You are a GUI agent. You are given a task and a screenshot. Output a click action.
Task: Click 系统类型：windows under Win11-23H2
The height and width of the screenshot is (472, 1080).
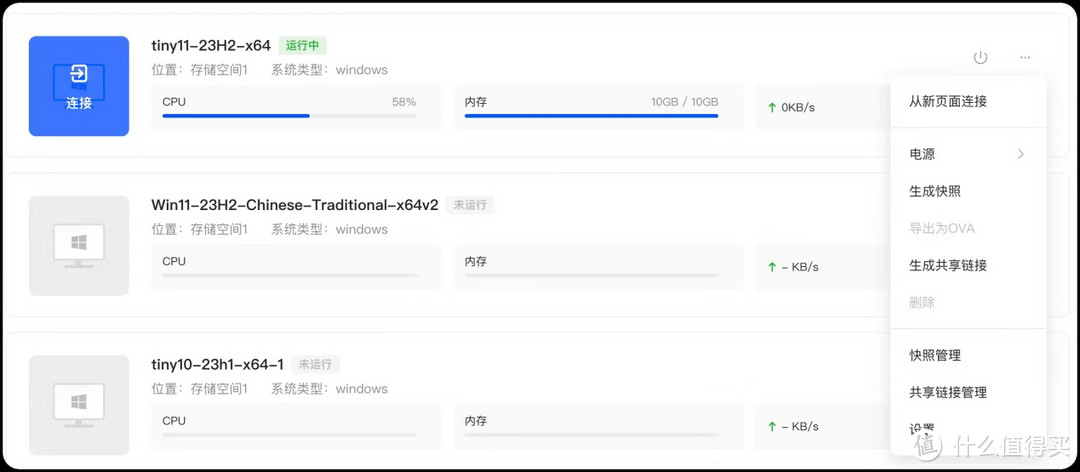coord(329,229)
